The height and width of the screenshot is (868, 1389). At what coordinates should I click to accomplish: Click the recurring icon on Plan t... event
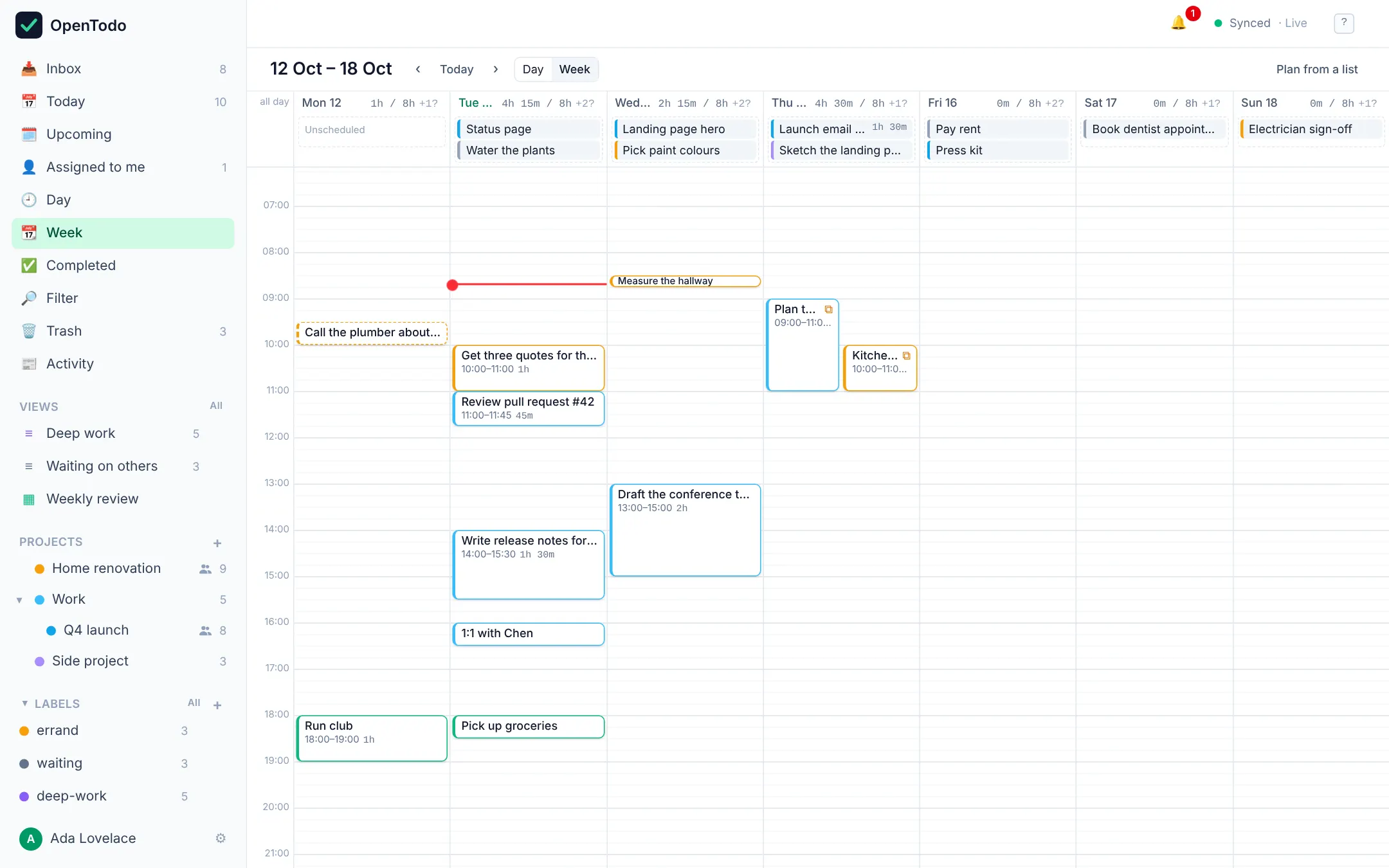[x=829, y=309]
